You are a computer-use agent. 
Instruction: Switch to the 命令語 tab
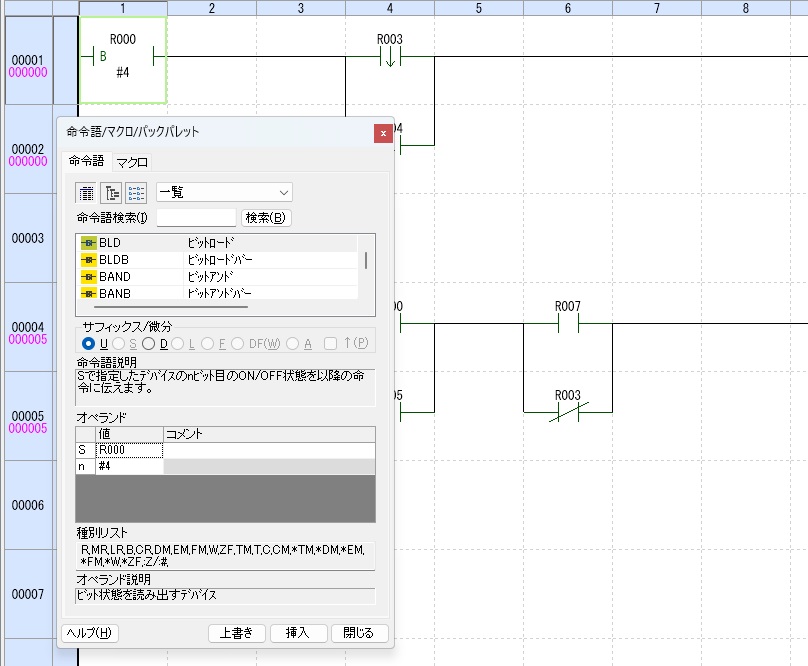tap(85, 161)
